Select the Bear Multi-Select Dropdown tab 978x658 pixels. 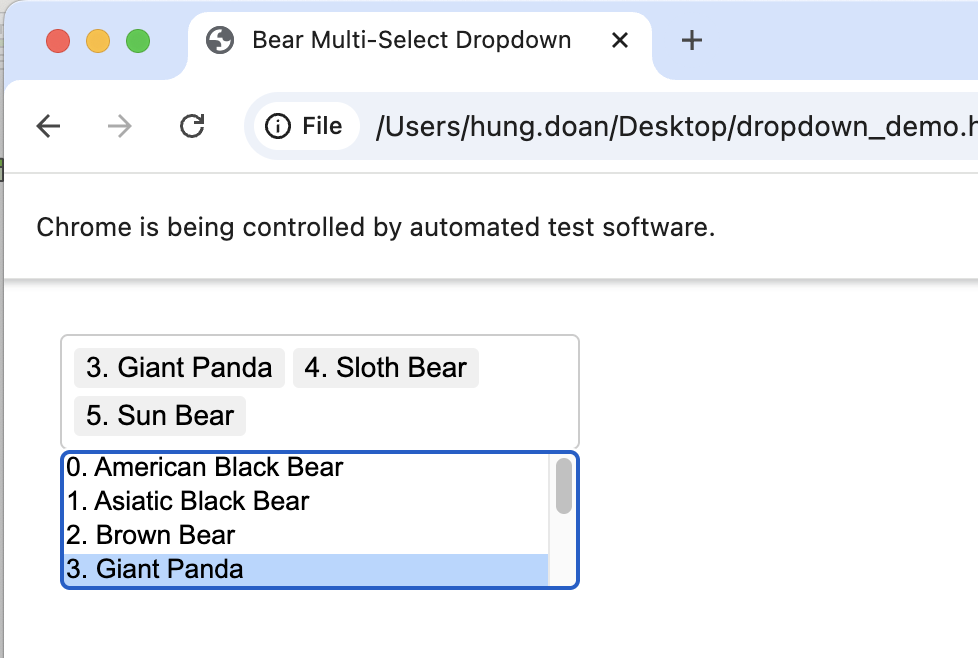click(411, 40)
